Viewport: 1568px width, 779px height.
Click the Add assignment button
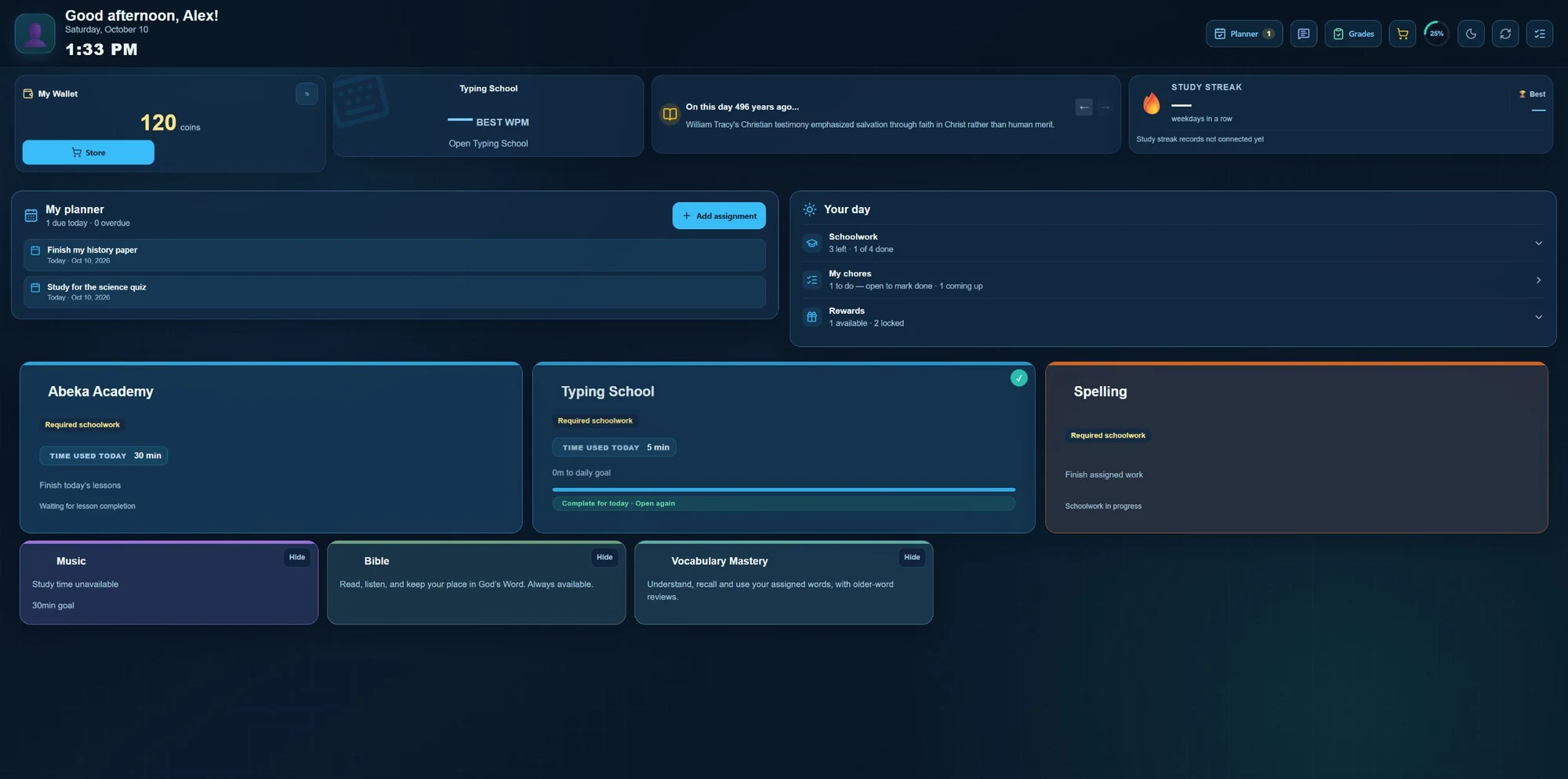719,216
